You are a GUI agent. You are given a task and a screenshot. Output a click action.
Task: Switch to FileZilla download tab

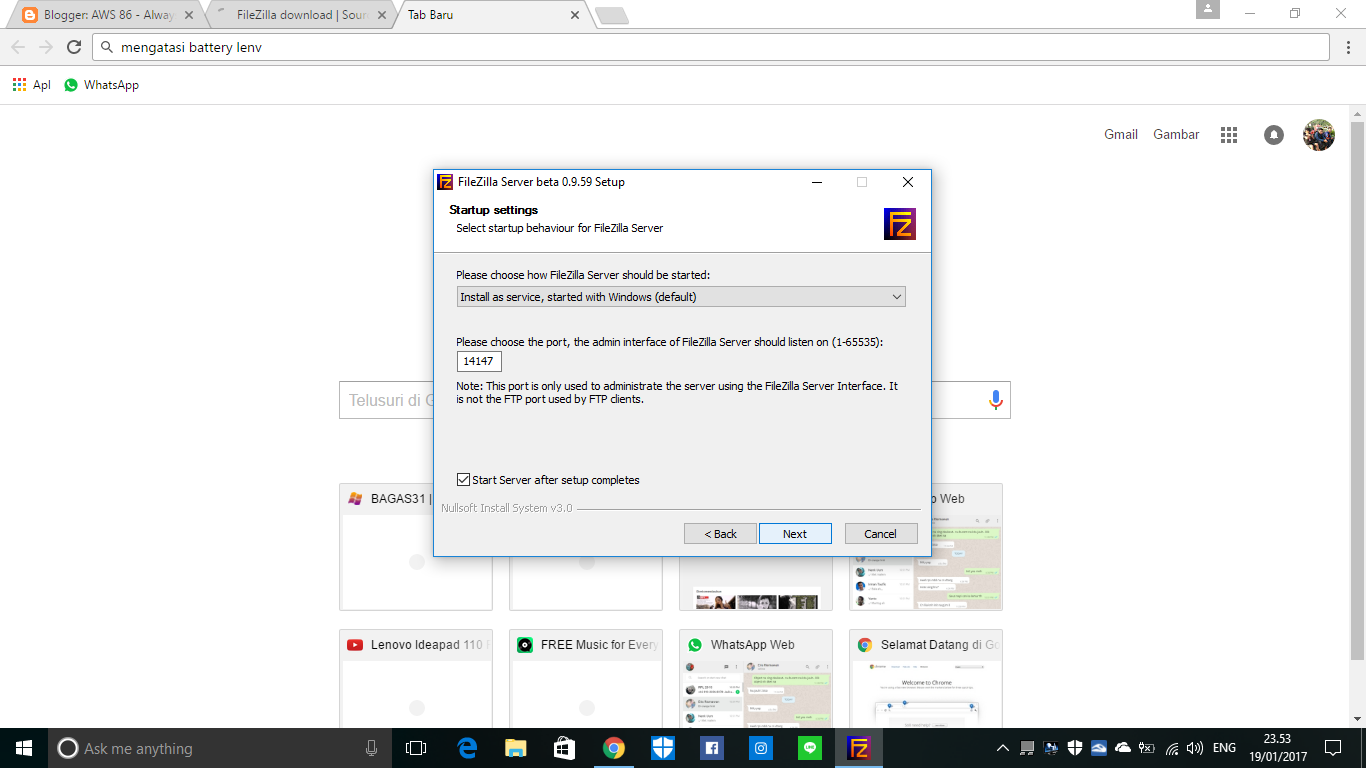click(x=302, y=16)
